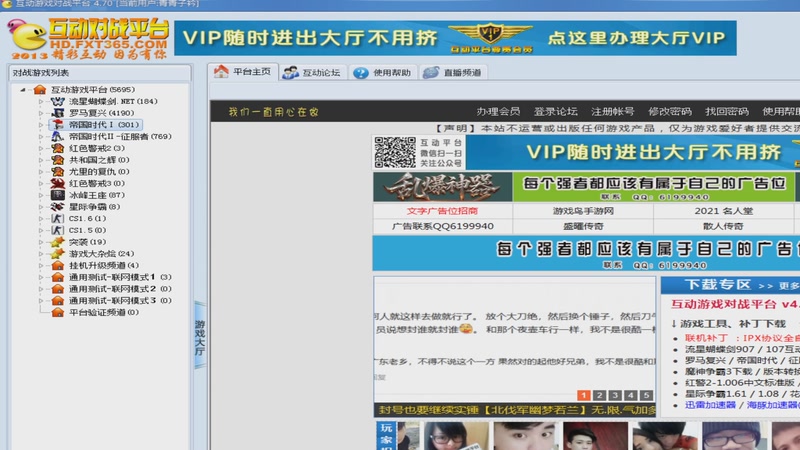This screenshot has height=450, width=800.
Task: Click 修改密码 in the web nav
Action: pyautogui.click(x=670, y=111)
